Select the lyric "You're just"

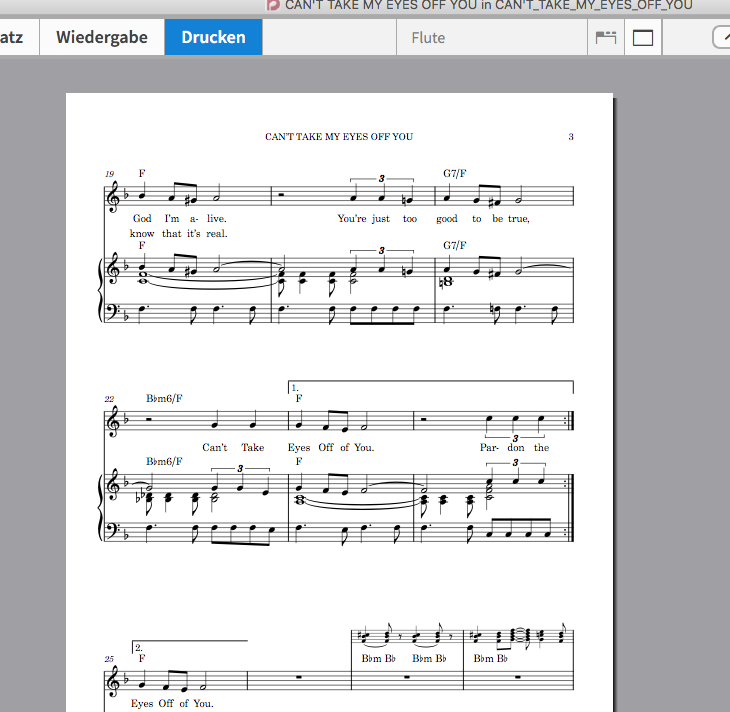tap(364, 218)
